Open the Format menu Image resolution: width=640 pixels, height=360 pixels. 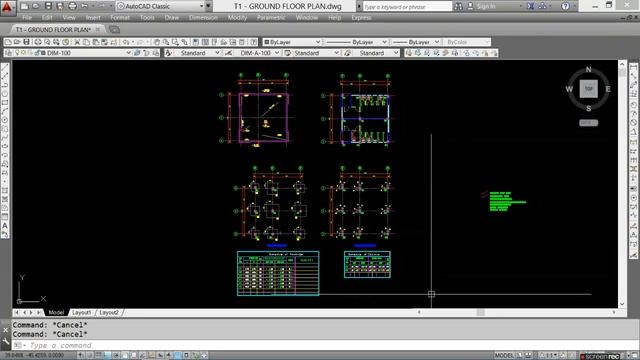[x=120, y=18]
